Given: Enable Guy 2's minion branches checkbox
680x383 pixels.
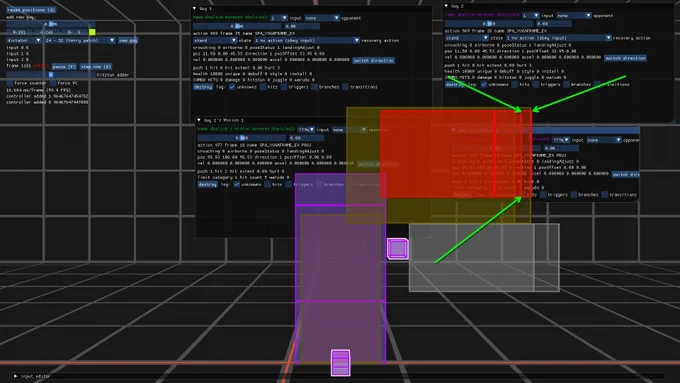Looking at the screenshot, I should coord(574,195).
